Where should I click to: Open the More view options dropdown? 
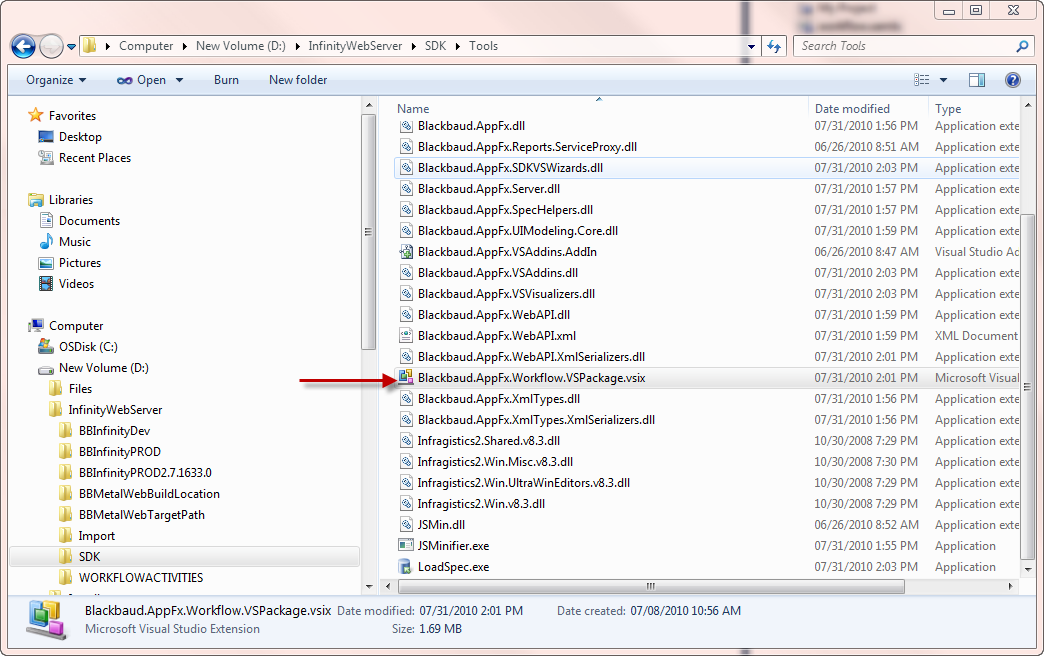click(x=943, y=80)
